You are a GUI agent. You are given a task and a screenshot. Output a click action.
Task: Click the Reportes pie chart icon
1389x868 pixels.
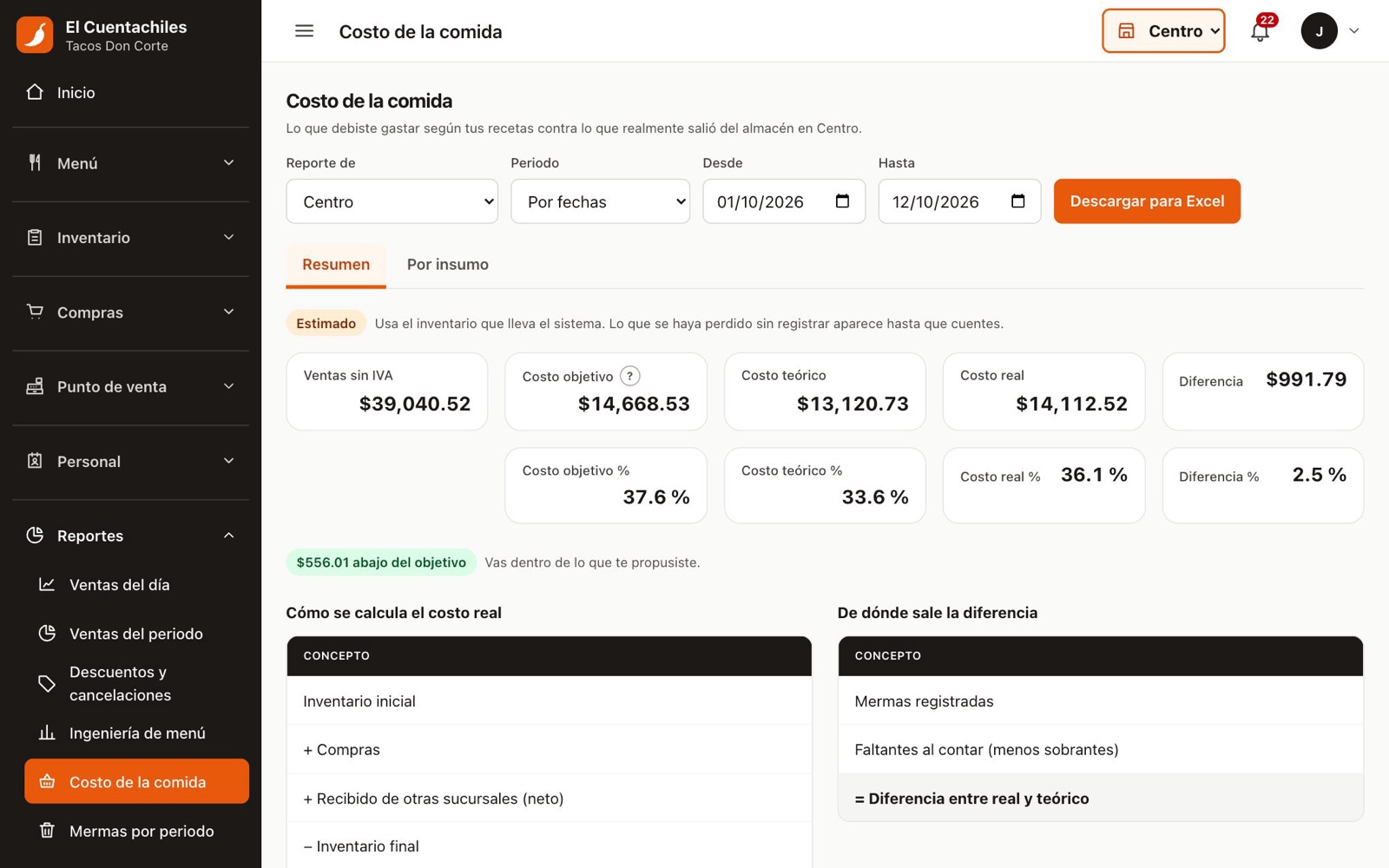[35, 535]
